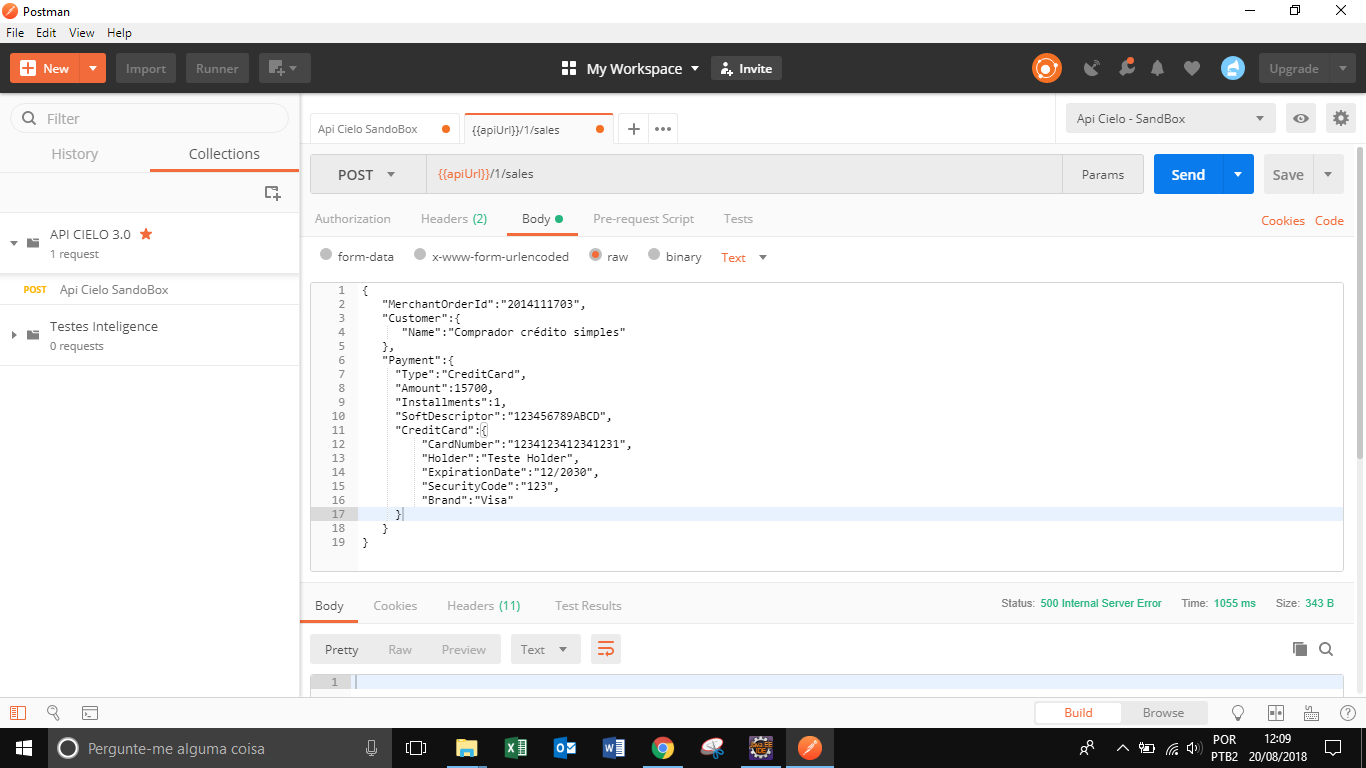
Task: Open Excel from the taskbar
Action: (515, 748)
